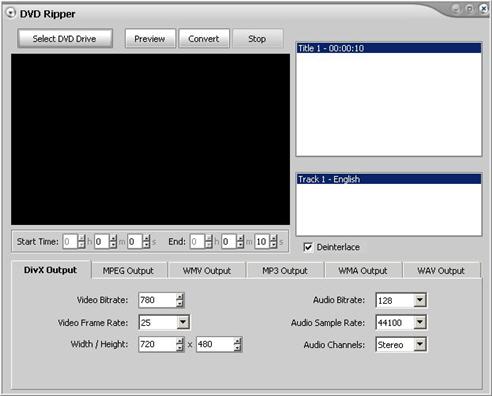Start conversion with the Convert button
This screenshot has width=492, height=396.
204,39
